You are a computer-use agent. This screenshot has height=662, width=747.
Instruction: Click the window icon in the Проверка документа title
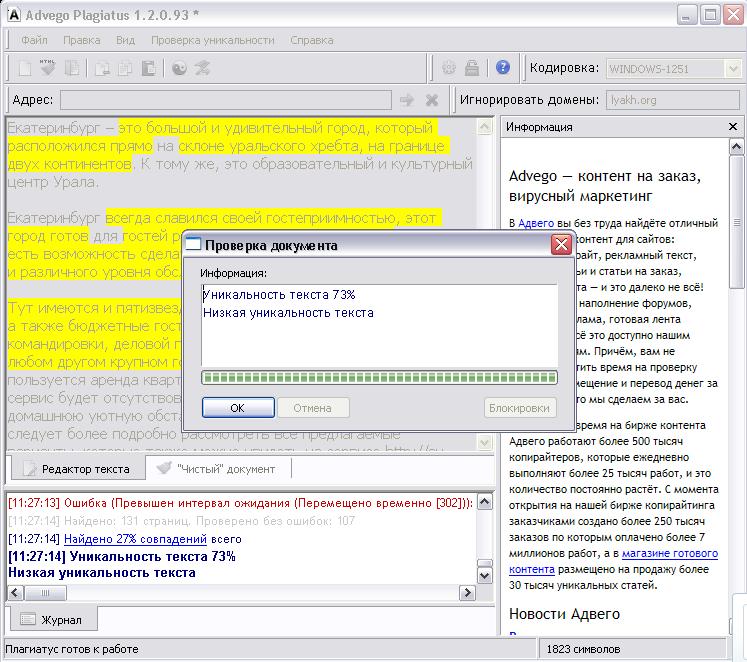click(193, 244)
